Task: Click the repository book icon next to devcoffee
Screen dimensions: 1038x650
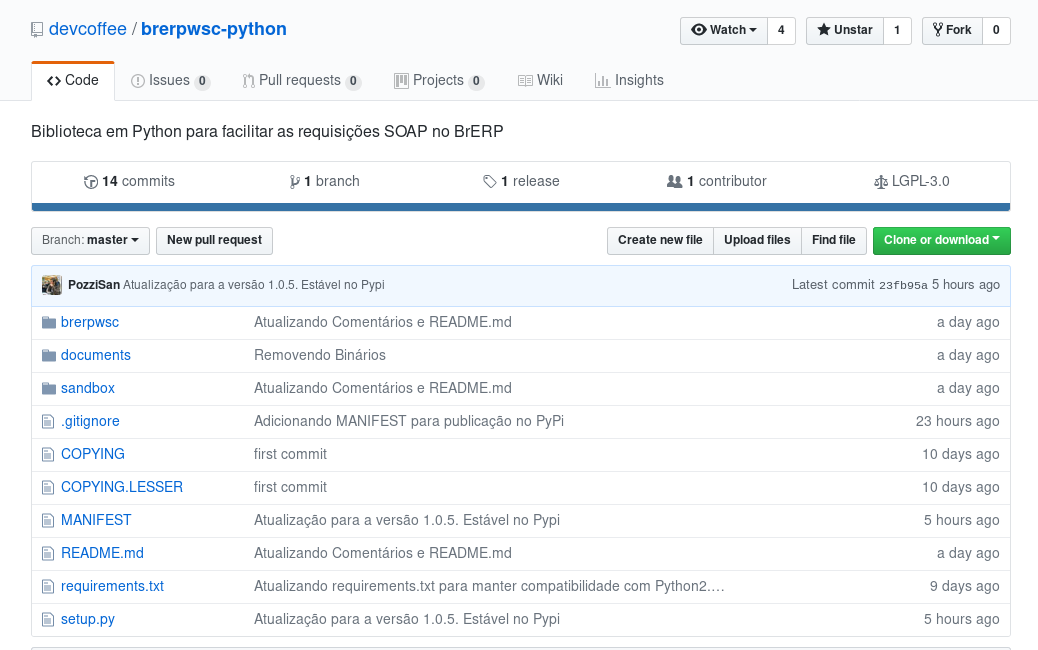Action: 37,29
